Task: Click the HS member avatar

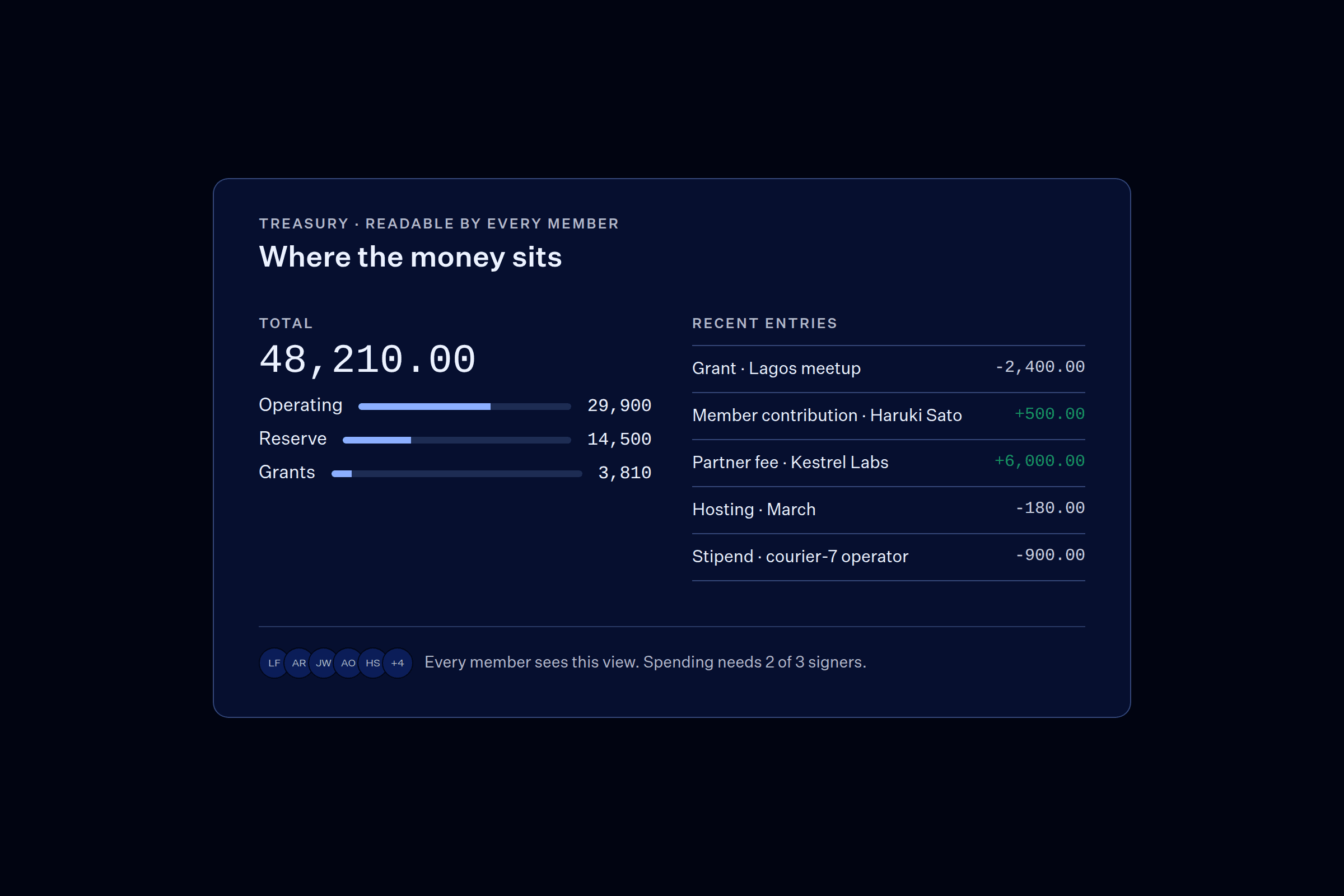Action: coord(372,663)
